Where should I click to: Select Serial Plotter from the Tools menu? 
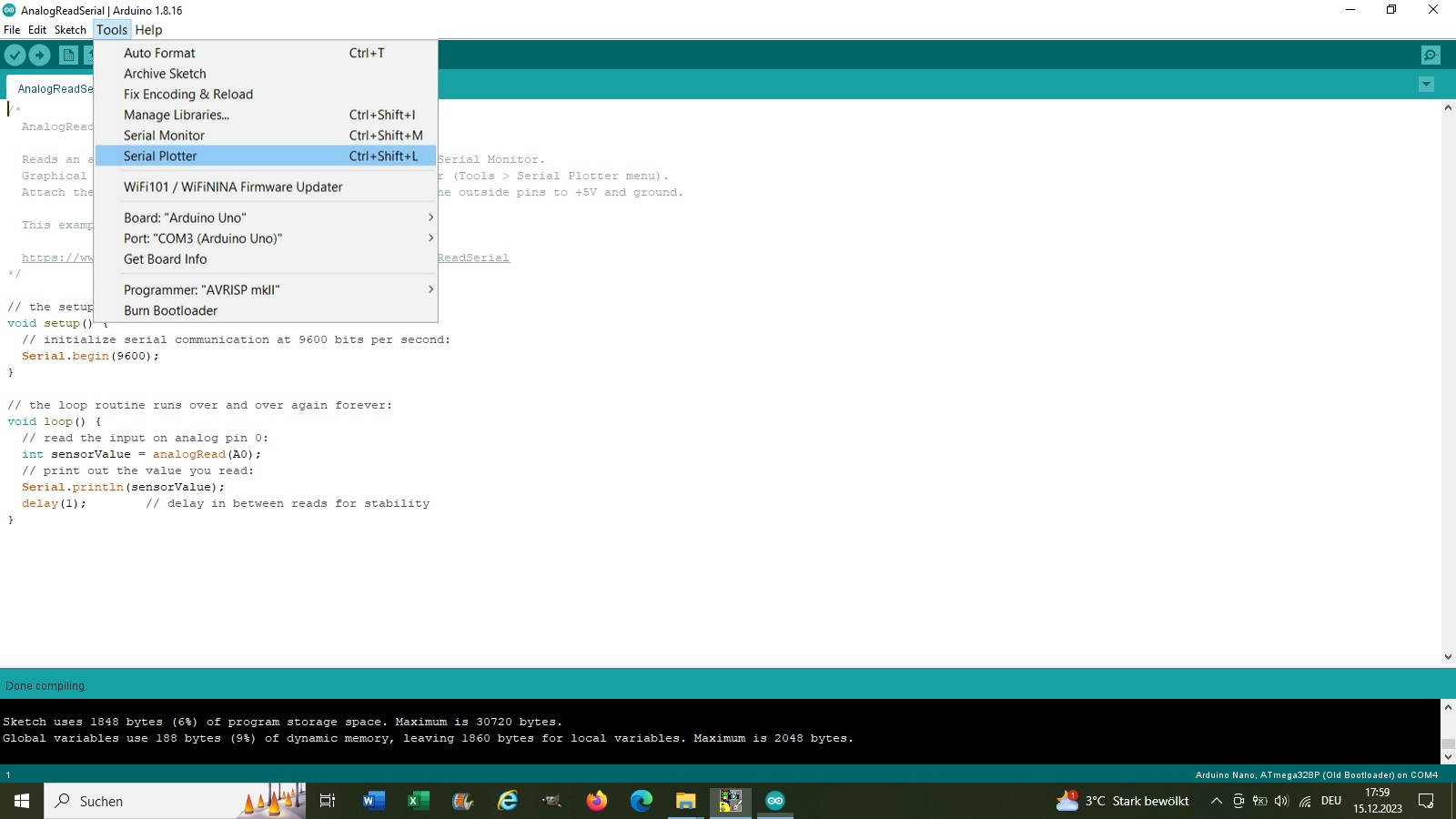pos(160,156)
